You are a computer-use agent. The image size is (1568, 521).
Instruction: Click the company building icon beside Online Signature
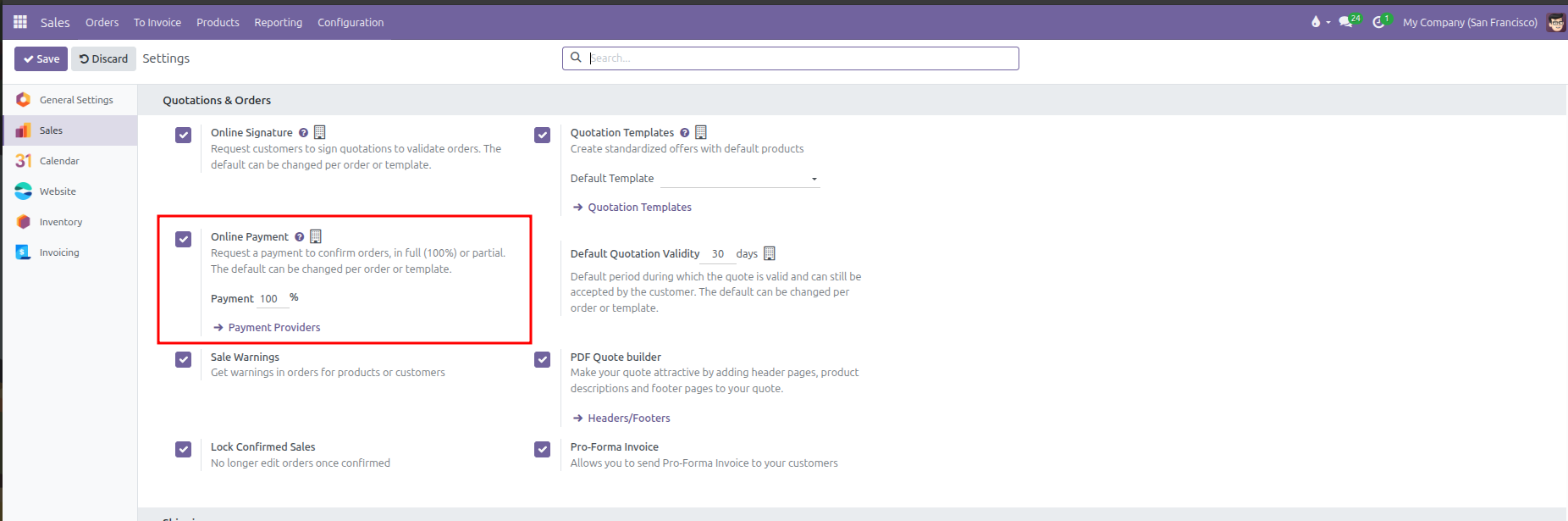coord(320,132)
